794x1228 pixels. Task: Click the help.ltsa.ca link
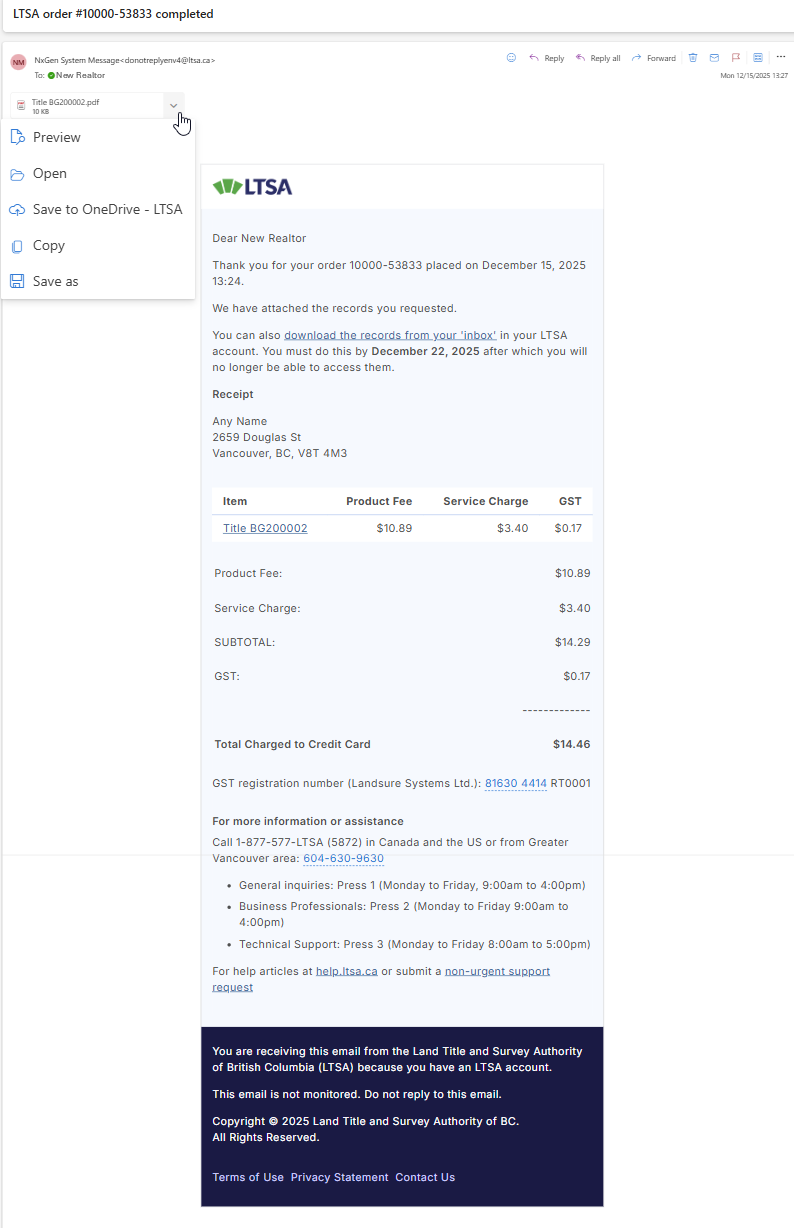(347, 971)
